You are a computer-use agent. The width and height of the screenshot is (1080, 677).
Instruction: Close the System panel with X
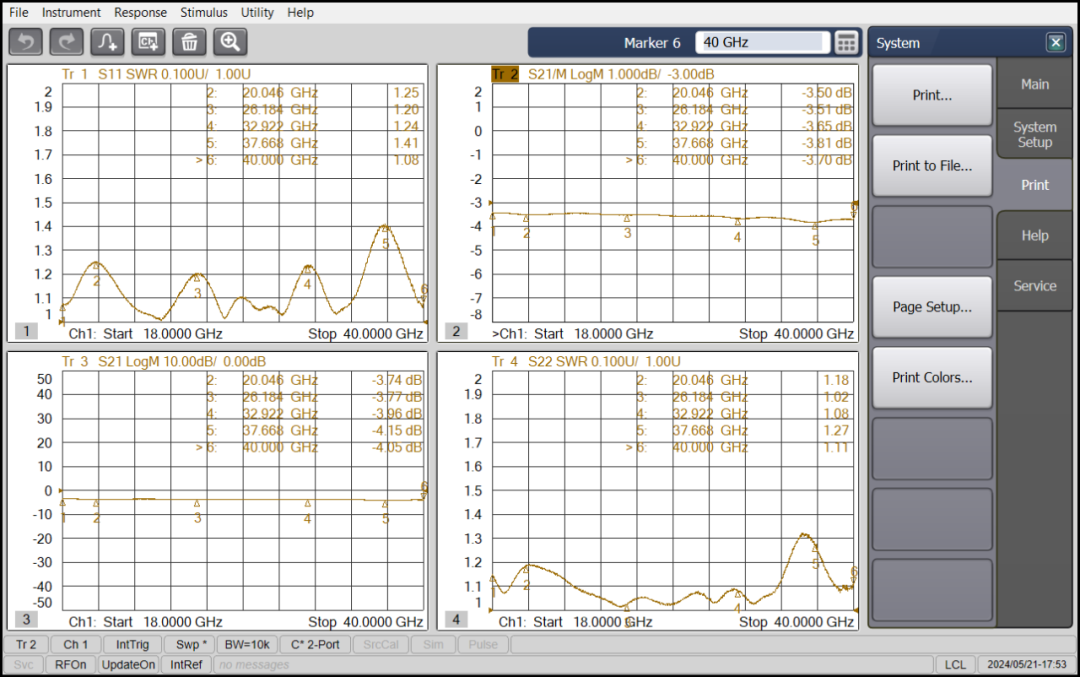(x=1055, y=43)
